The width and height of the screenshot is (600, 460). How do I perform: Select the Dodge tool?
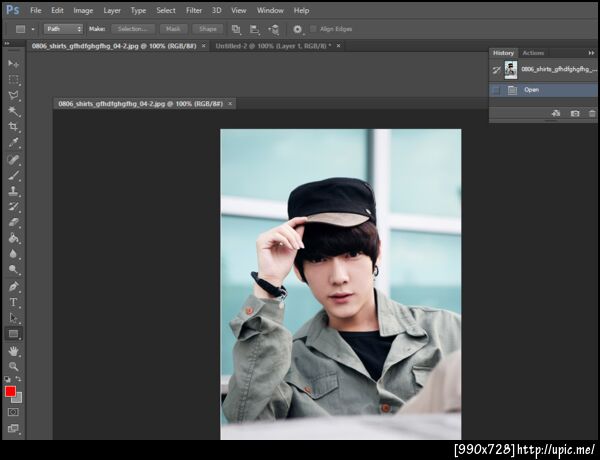(x=13, y=269)
